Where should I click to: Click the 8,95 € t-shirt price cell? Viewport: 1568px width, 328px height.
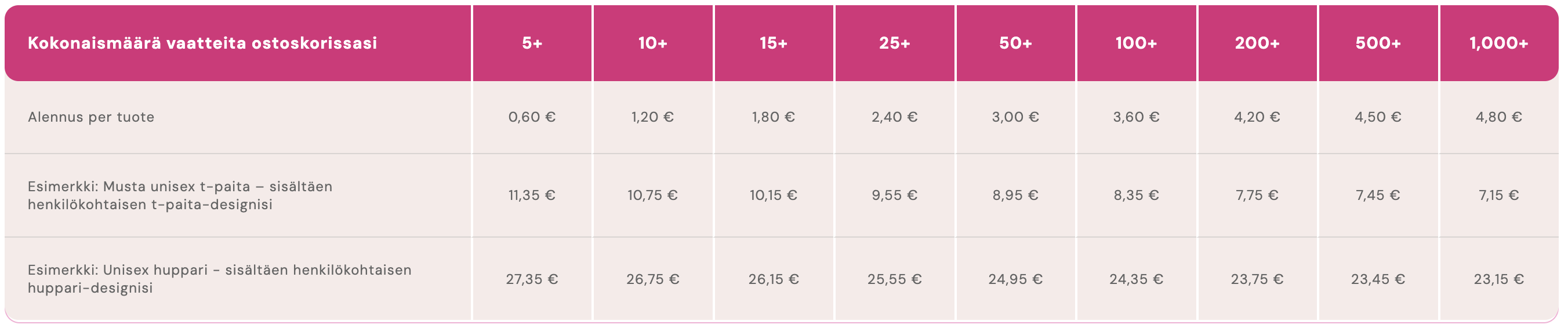(x=1015, y=195)
